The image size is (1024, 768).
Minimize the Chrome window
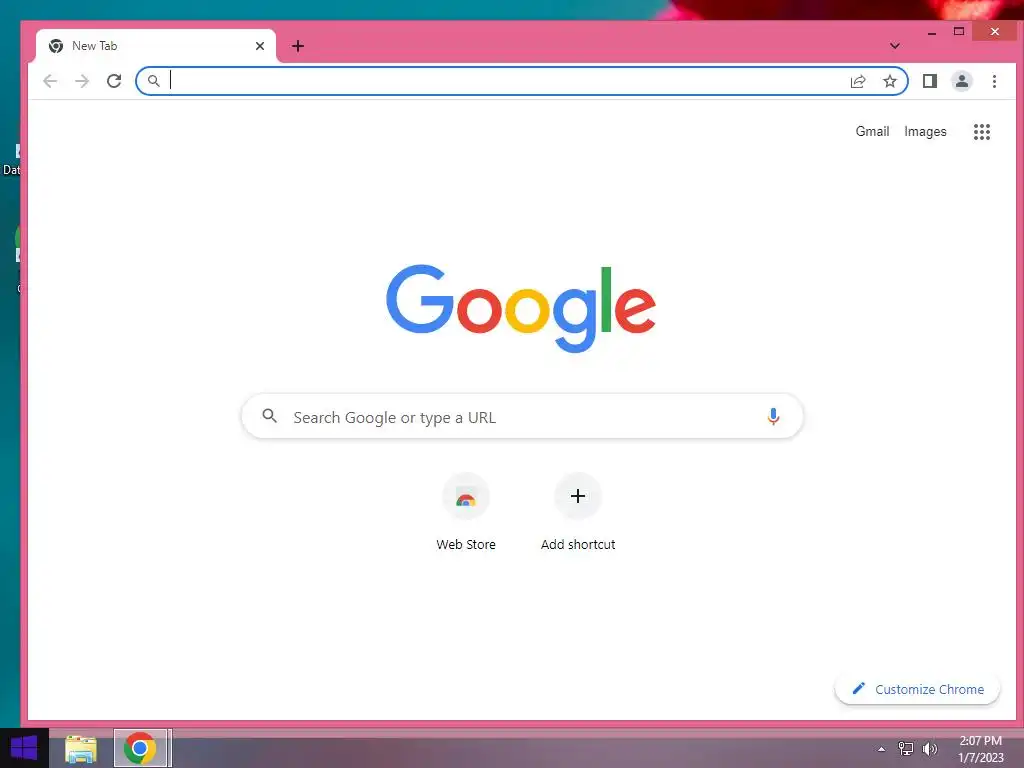pos(932,32)
